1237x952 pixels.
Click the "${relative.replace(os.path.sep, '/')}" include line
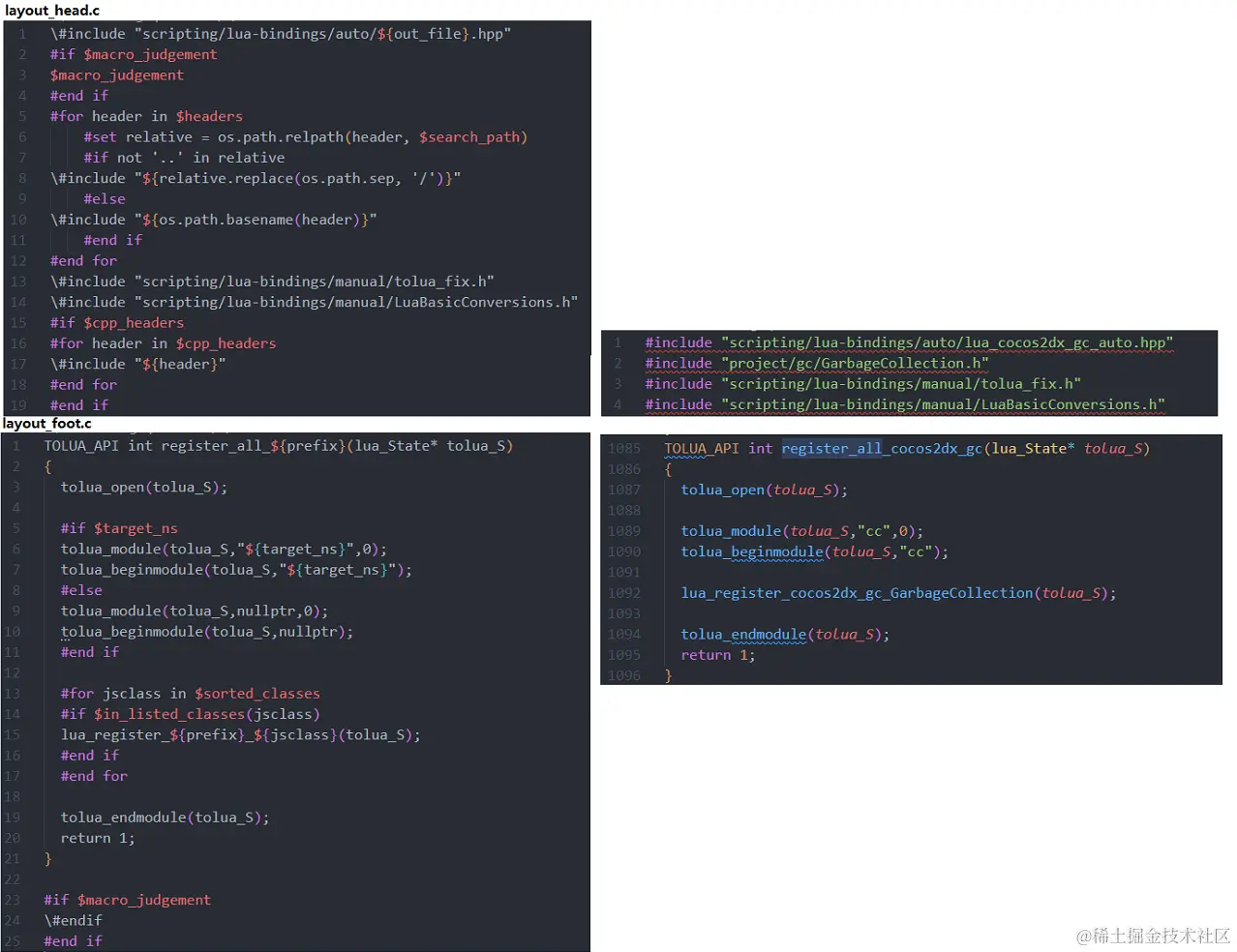point(256,178)
